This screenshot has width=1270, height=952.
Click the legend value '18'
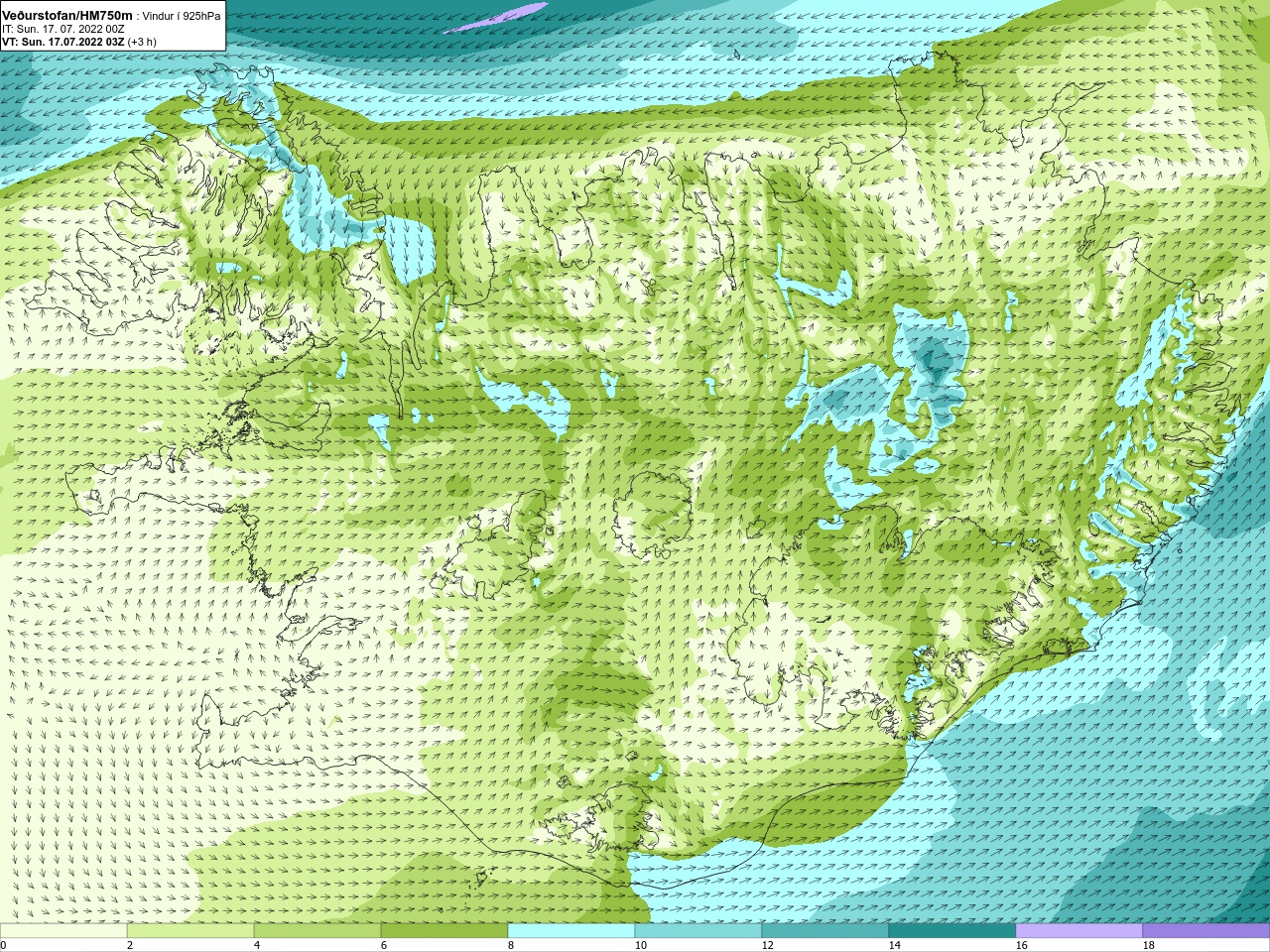[x=1149, y=945]
